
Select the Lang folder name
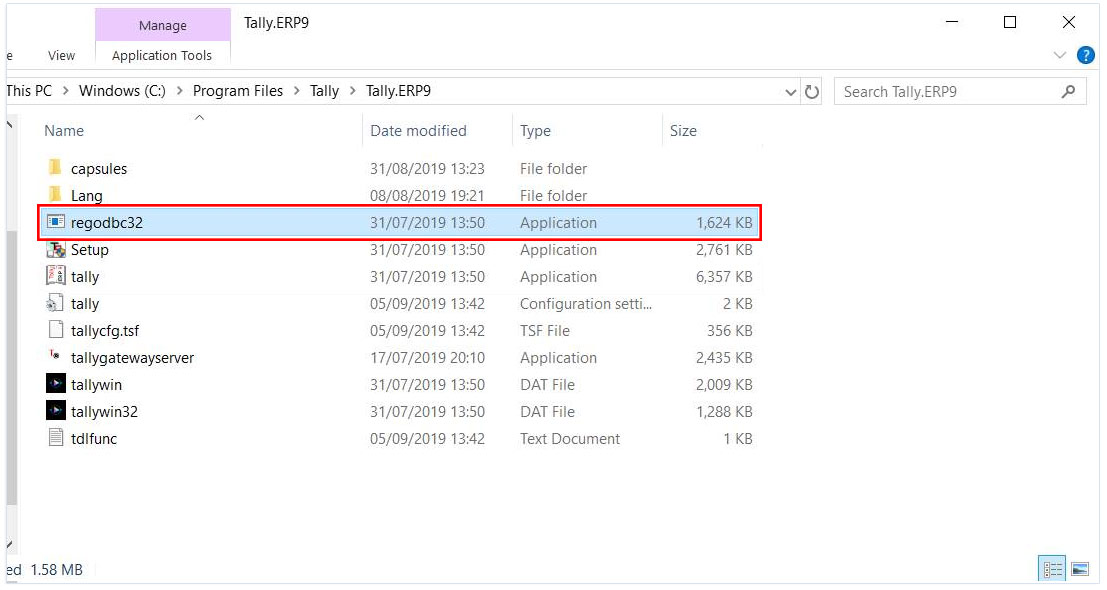[87, 195]
